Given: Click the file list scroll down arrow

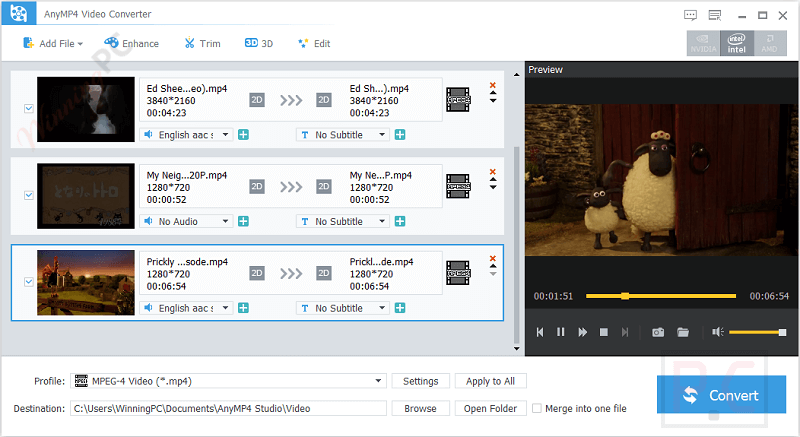Looking at the screenshot, I should coord(516,349).
